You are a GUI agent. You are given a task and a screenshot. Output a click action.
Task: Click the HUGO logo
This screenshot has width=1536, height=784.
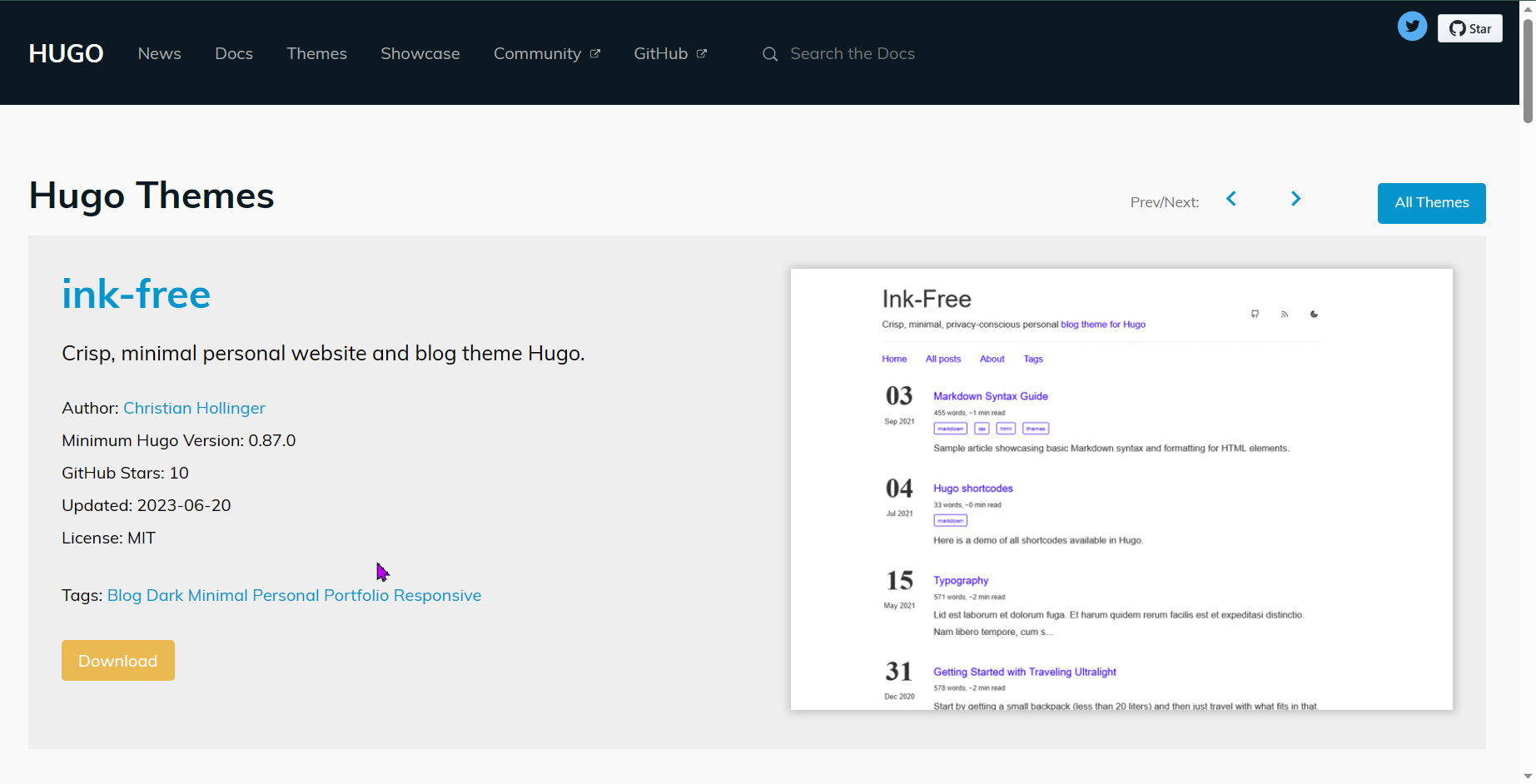(x=66, y=53)
